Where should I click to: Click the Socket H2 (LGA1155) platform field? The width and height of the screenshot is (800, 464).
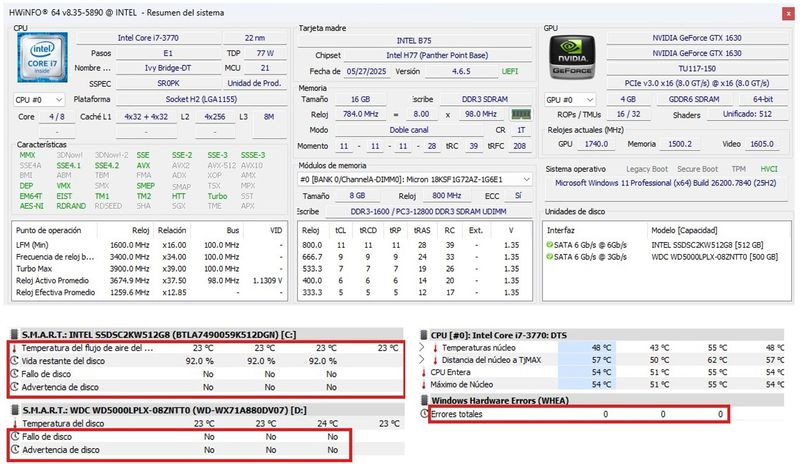coord(201,99)
